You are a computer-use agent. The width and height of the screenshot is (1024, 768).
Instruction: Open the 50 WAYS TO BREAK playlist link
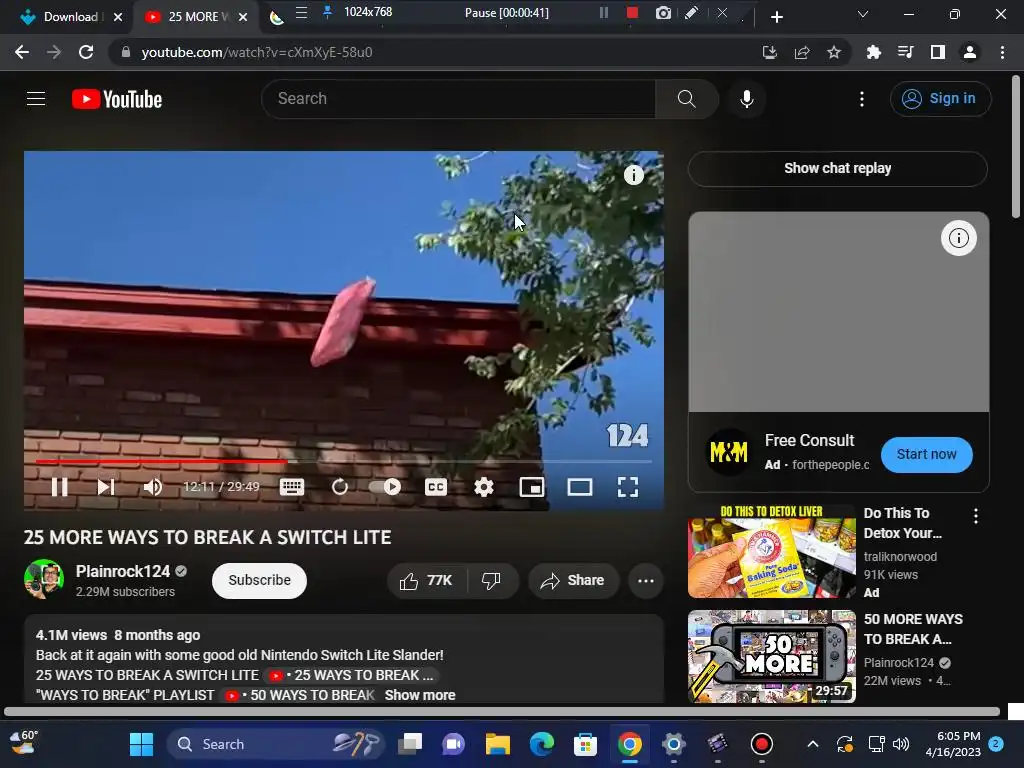[301, 695]
